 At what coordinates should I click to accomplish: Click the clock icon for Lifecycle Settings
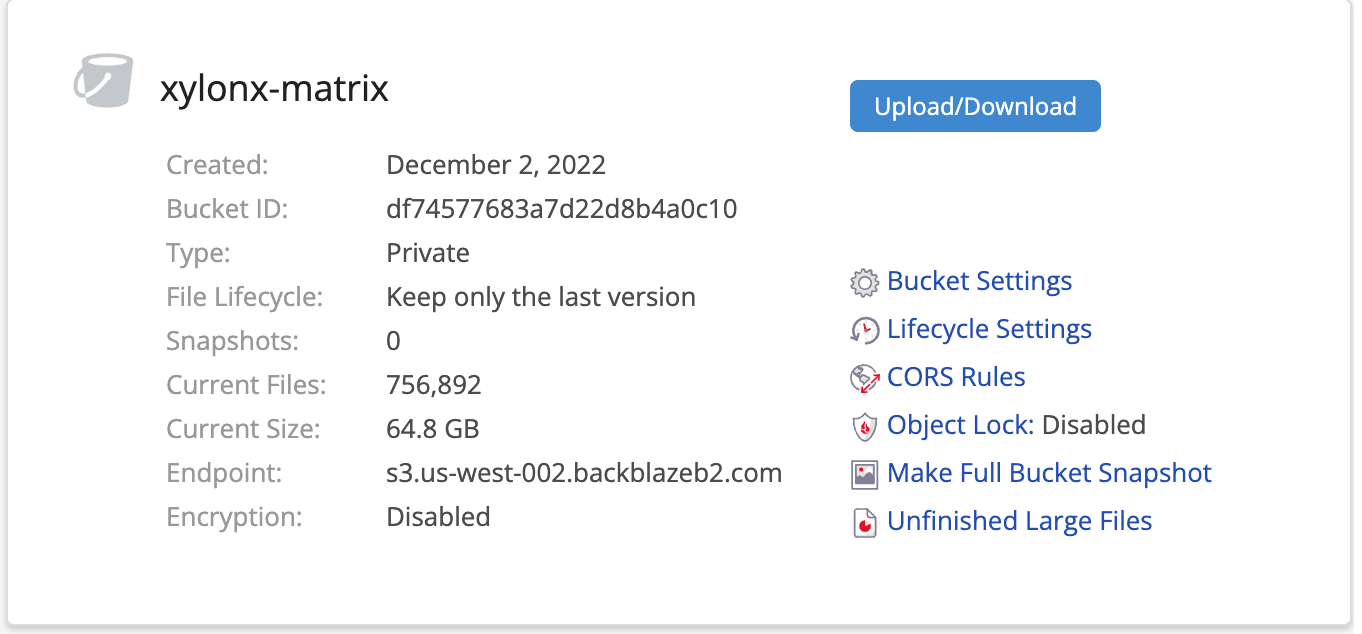click(x=864, y=330)
